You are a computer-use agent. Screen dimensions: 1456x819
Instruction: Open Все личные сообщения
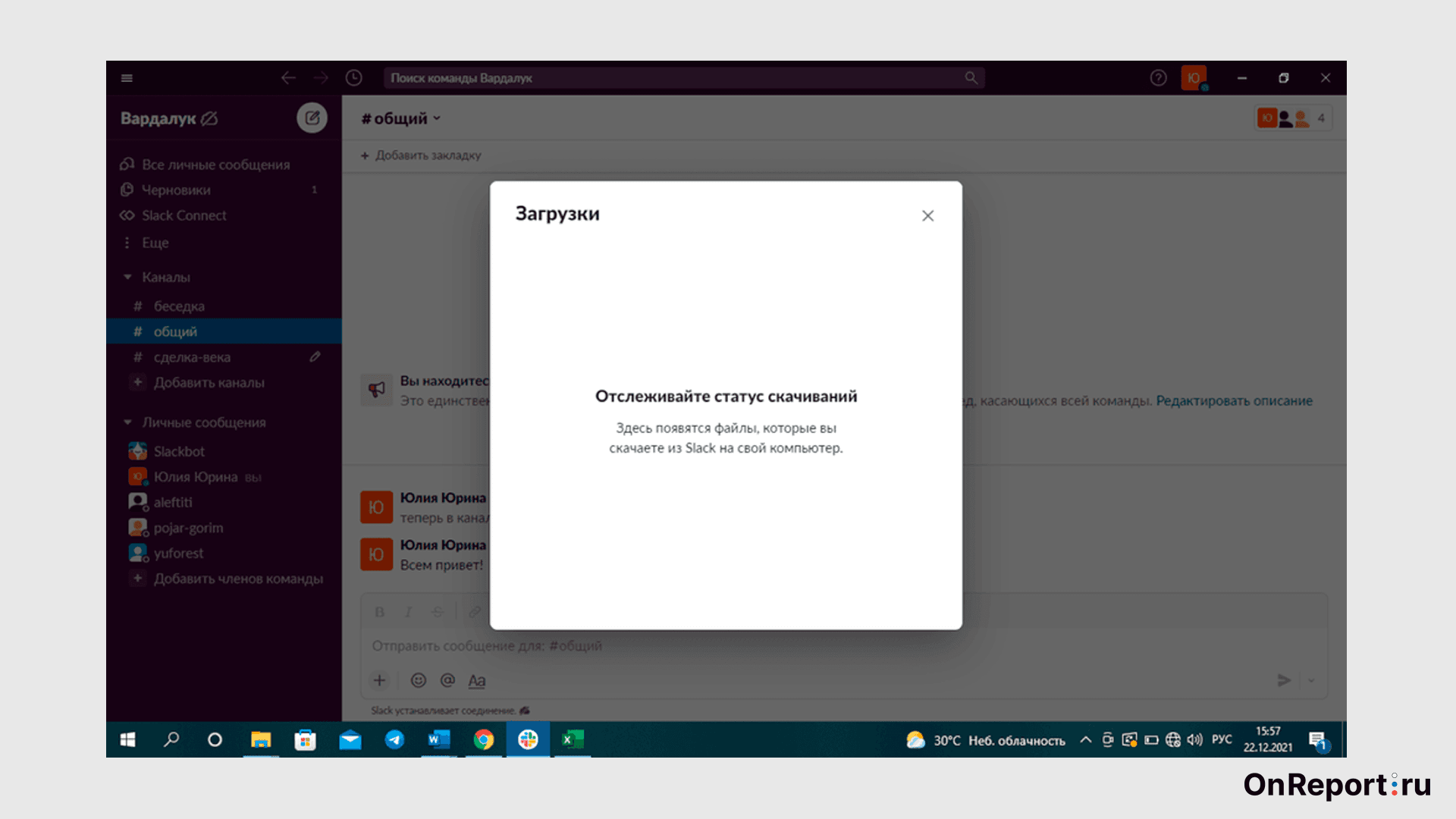point(215,165)
